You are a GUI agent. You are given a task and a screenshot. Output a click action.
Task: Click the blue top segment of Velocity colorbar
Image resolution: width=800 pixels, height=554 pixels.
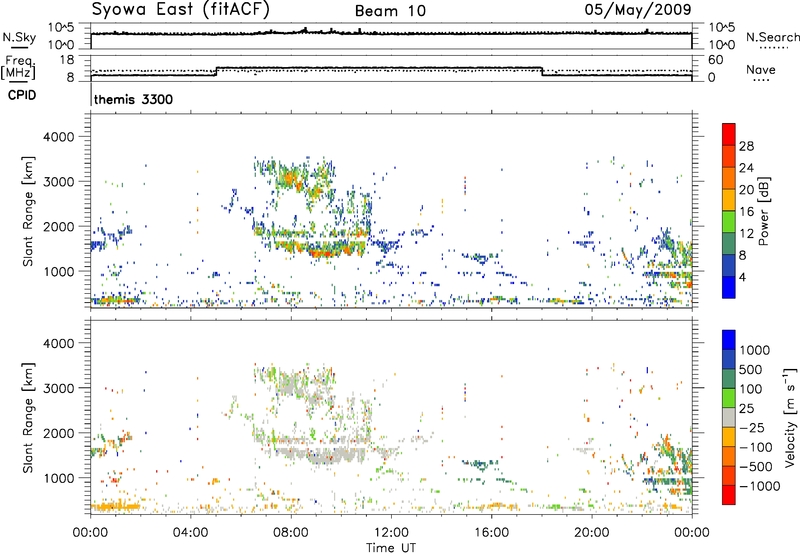[x=729, y=340]
